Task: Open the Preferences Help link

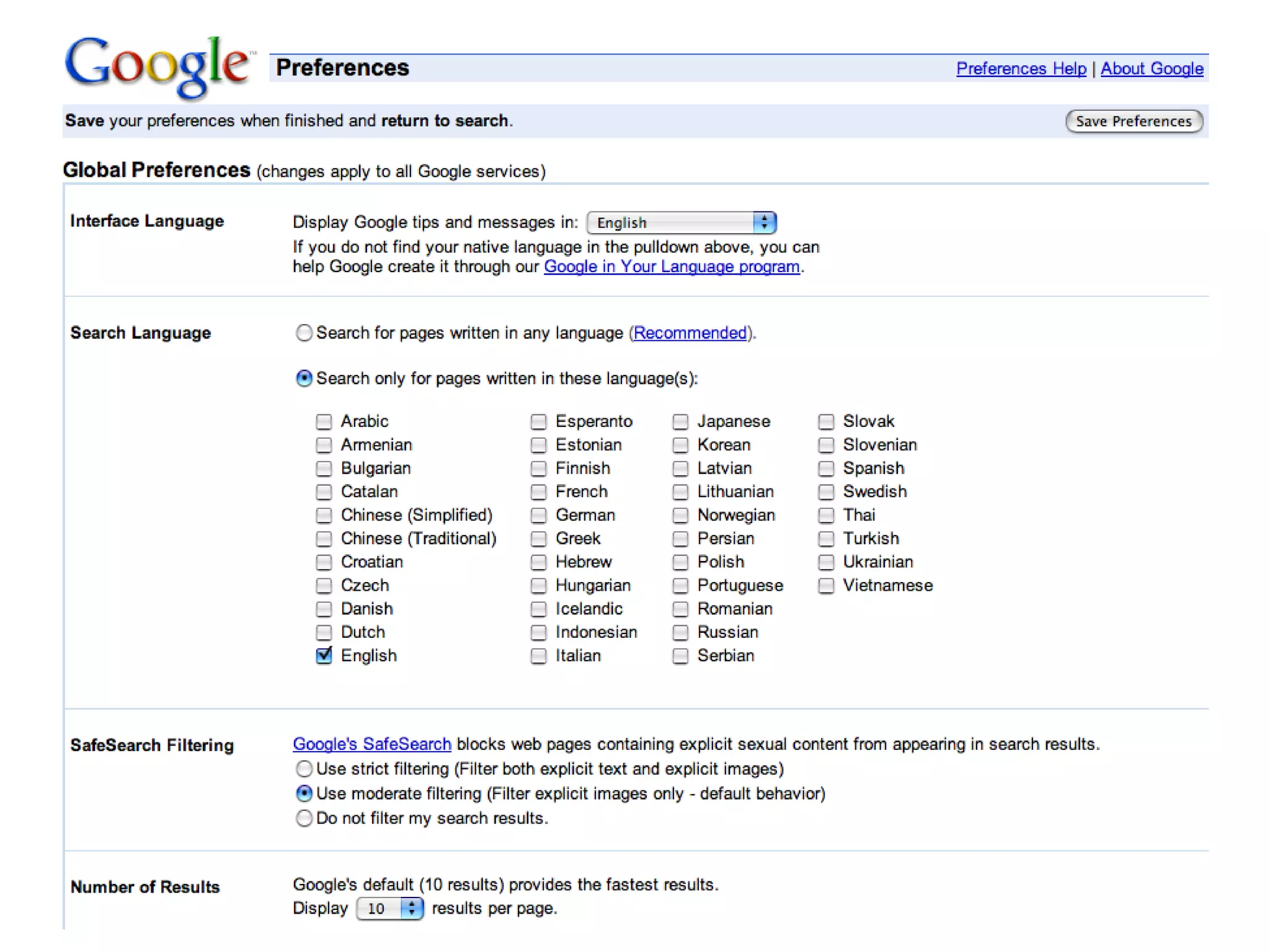Action: 1021,69
